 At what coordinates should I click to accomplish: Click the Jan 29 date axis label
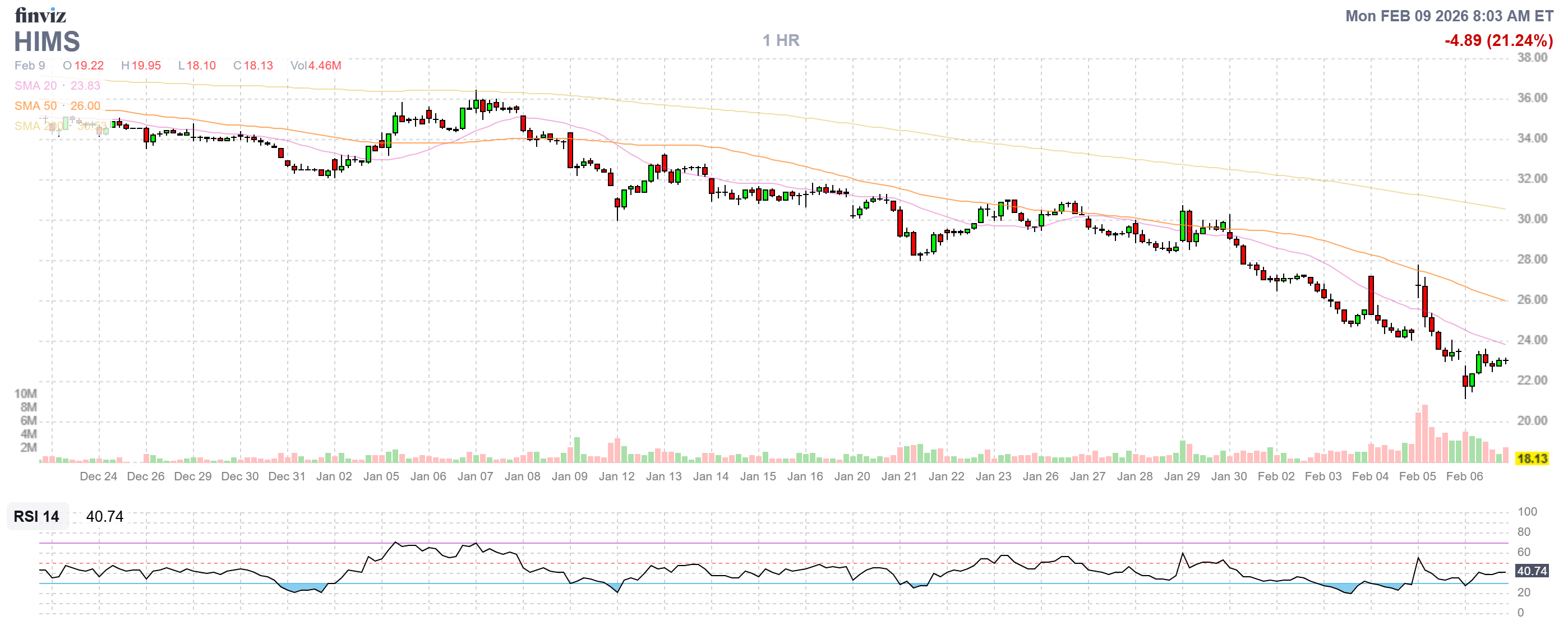pyautogui.click(x=1182, y=476)
